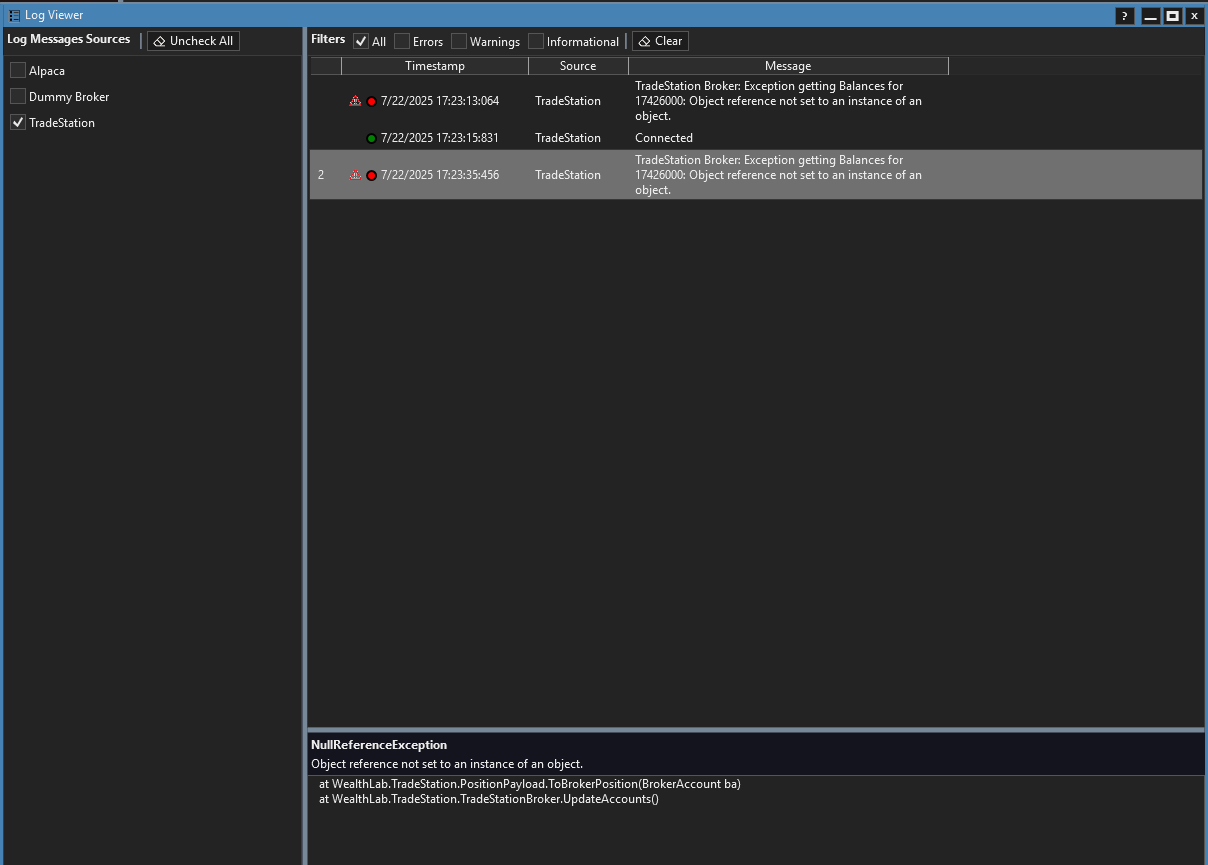Close the Log Viewer window

click(x=1194, y=16)
